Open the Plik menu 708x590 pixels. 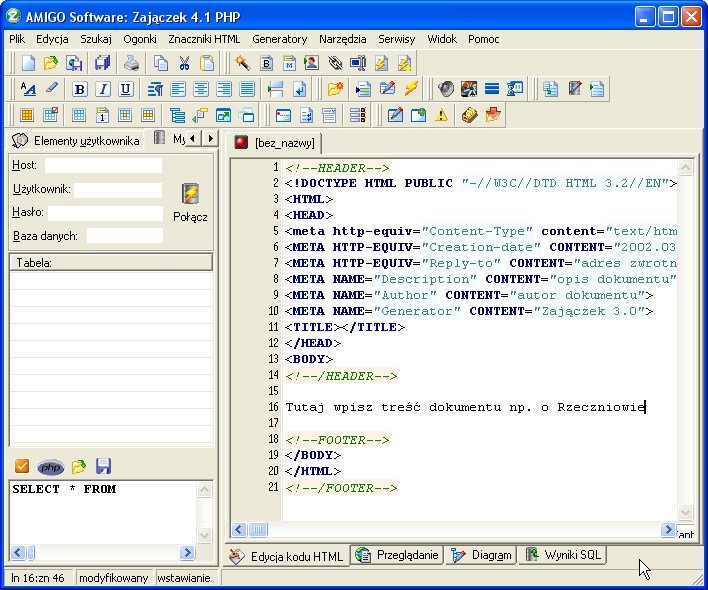point(17,39)
